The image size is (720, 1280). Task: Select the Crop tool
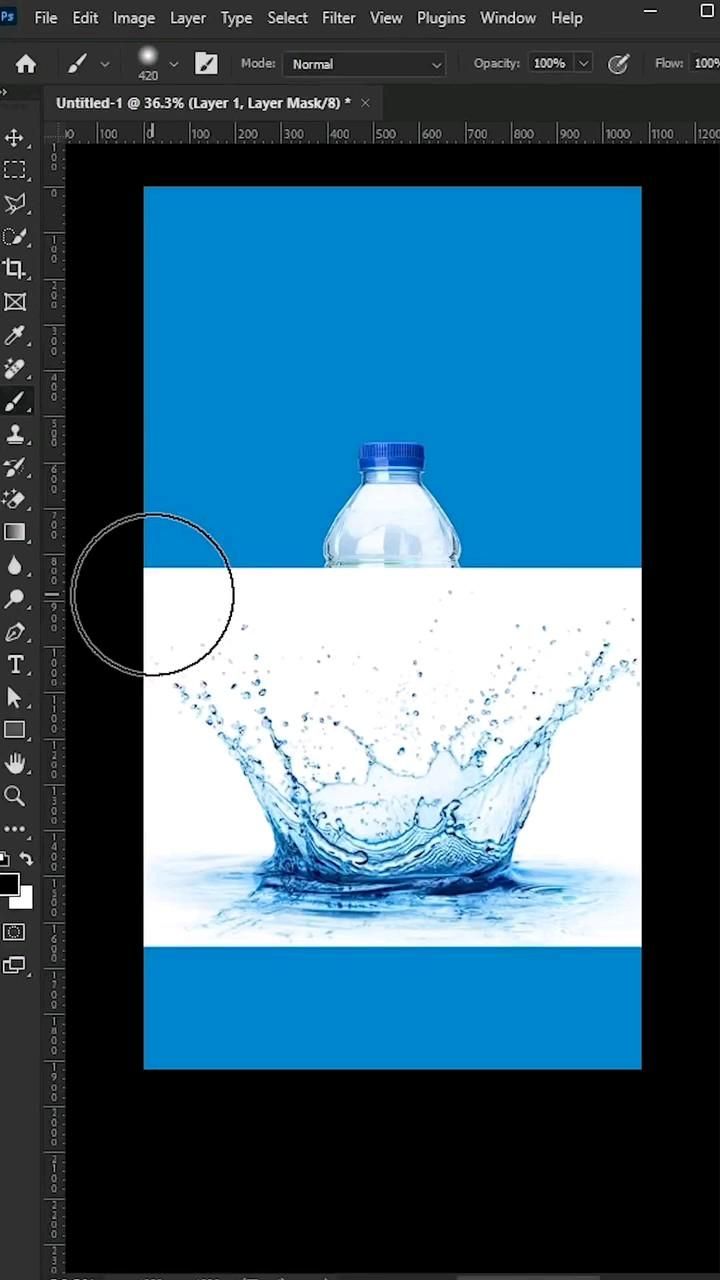point(15,269)
